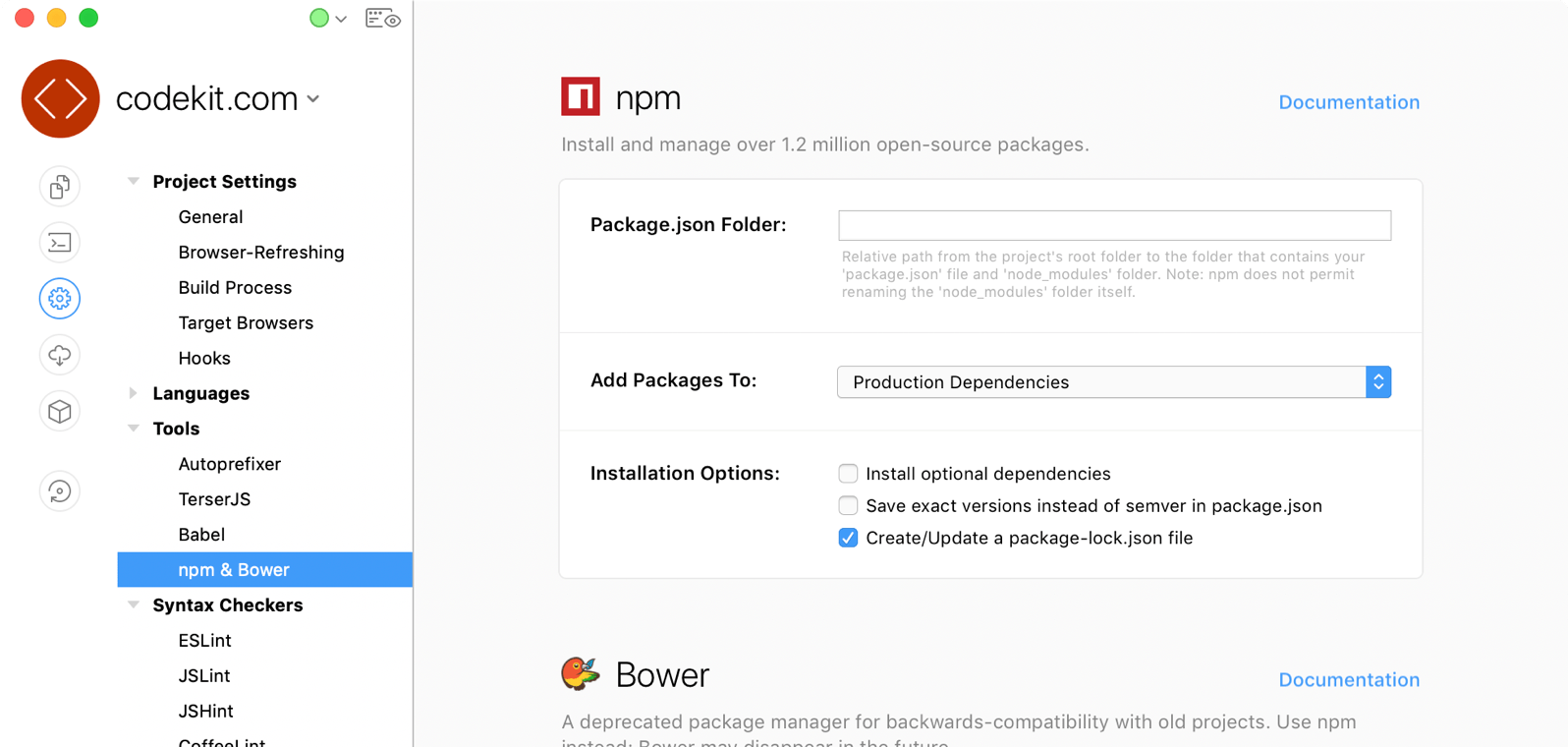Click the green server status indicator
1568x747 pixels.
319,18
